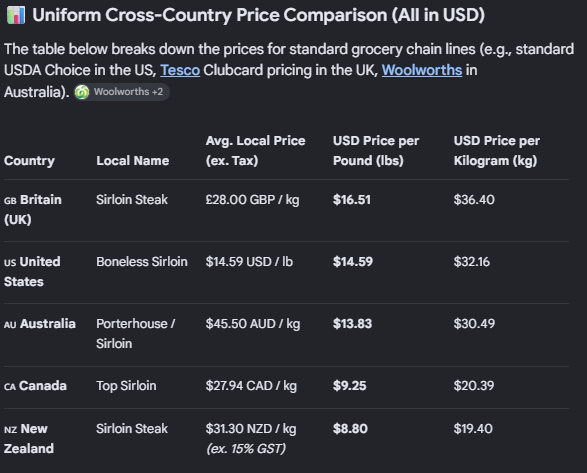Viewport: 587px width, 473px height.
Task: Click the £28.00 GBP / kg cell
Action: point(252,200)
